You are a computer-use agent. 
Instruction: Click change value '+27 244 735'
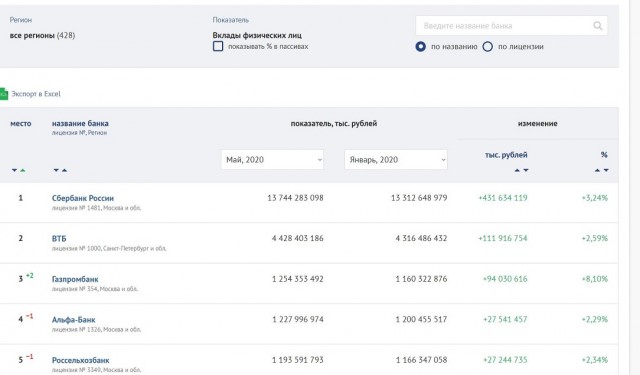pos(505,360)
